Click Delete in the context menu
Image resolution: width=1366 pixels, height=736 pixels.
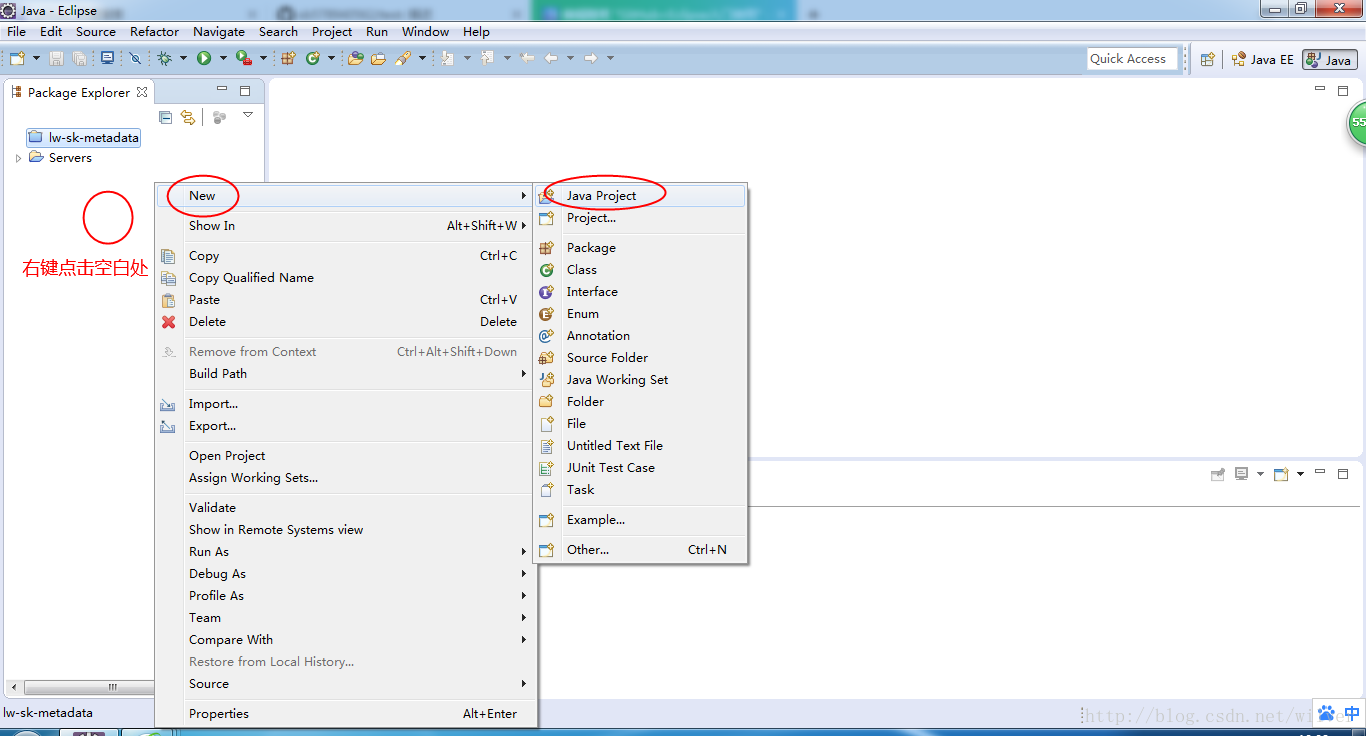[345, 322]
